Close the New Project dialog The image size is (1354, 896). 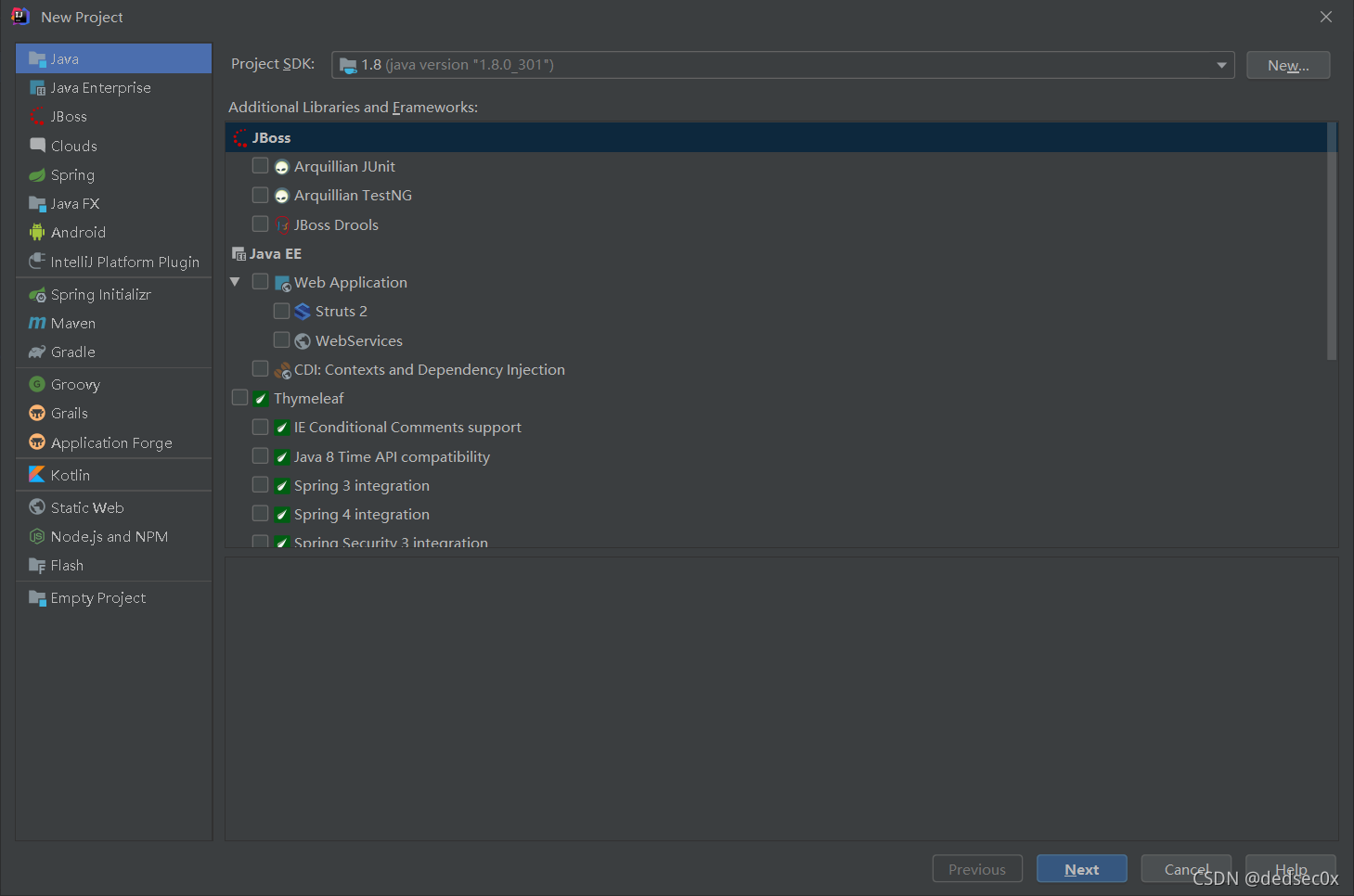click(1326, 17)
